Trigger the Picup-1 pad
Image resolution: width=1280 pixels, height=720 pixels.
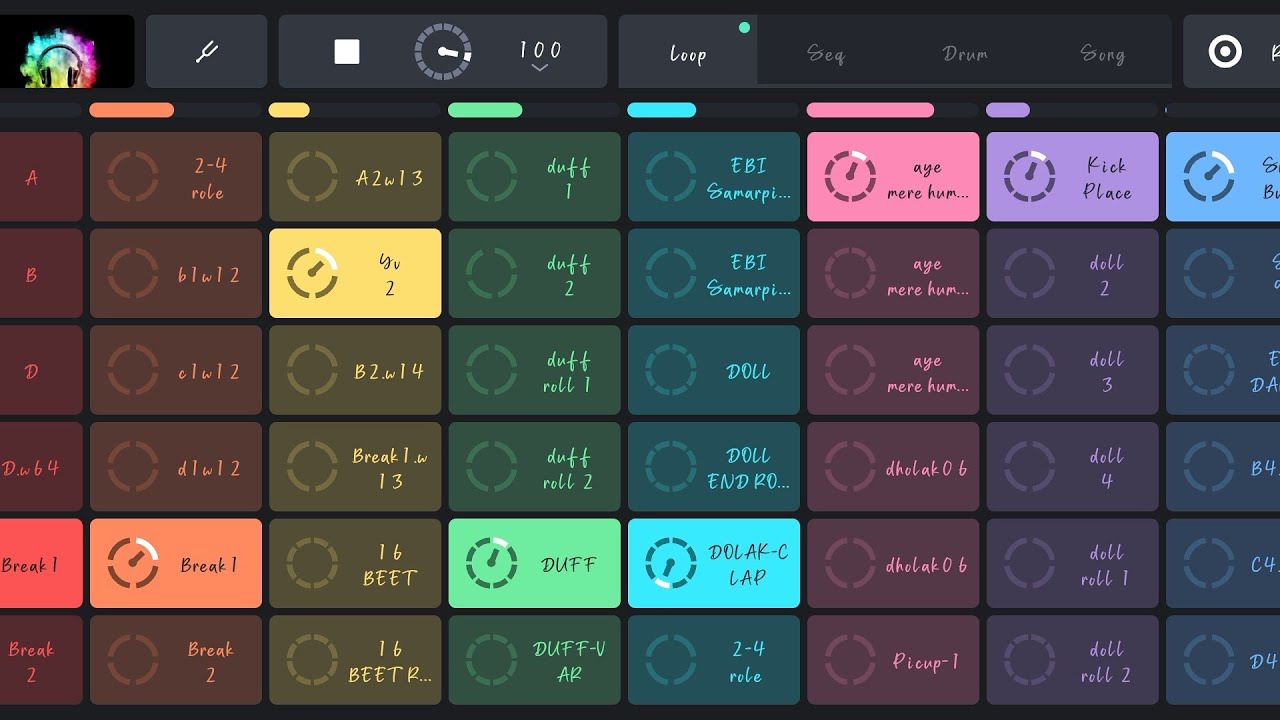(893, 660)
